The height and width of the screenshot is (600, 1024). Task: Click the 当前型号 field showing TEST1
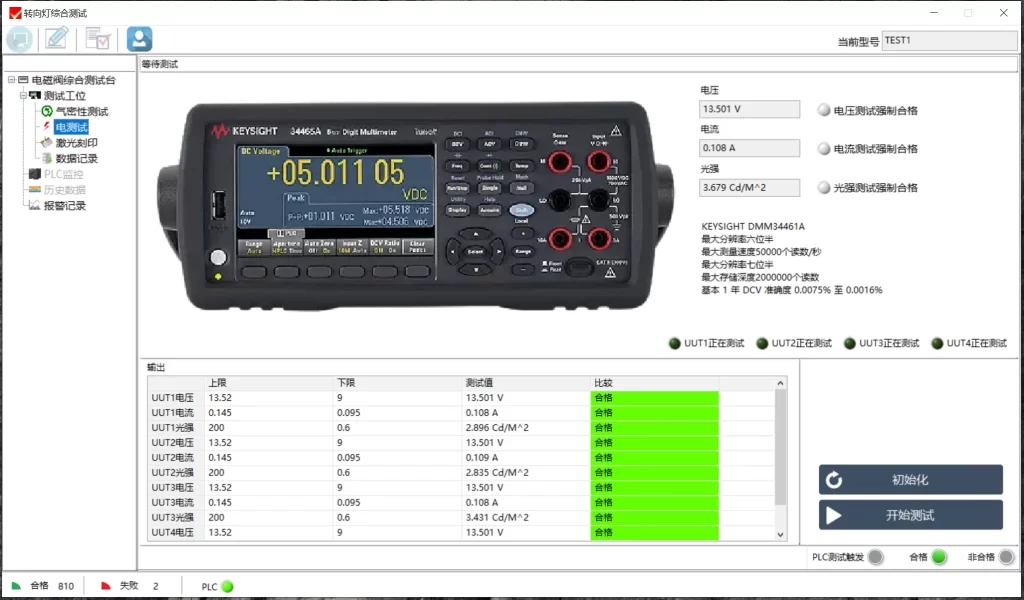pyautogui.click(x=950, y=40)
